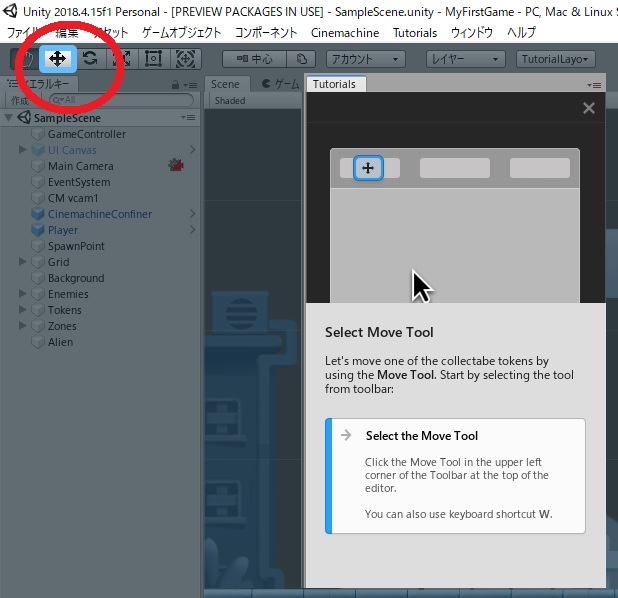Select the combined Transform tool

tap(185, 59)
